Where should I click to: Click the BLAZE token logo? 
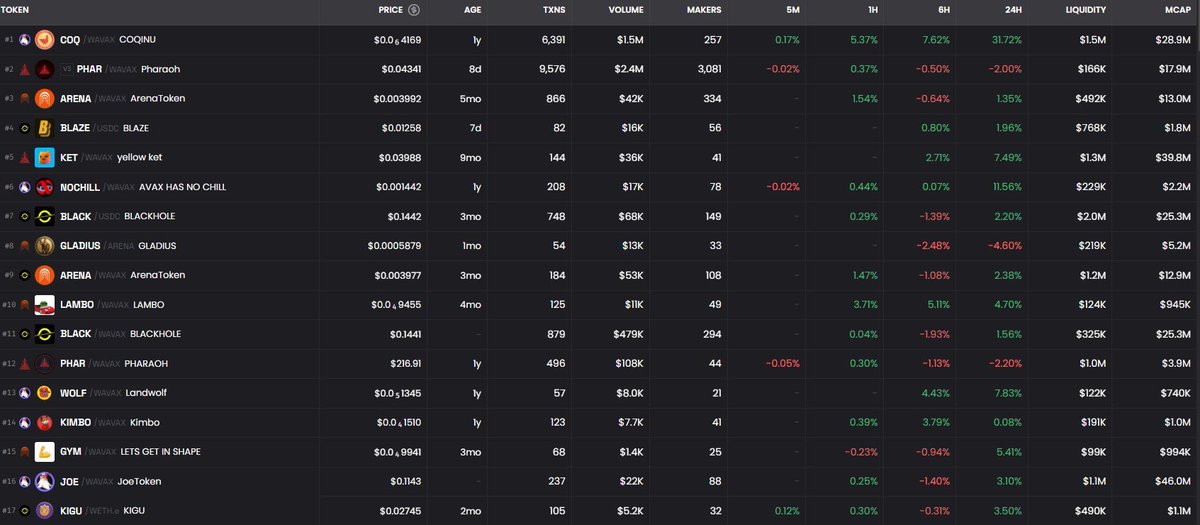(45, 128)
